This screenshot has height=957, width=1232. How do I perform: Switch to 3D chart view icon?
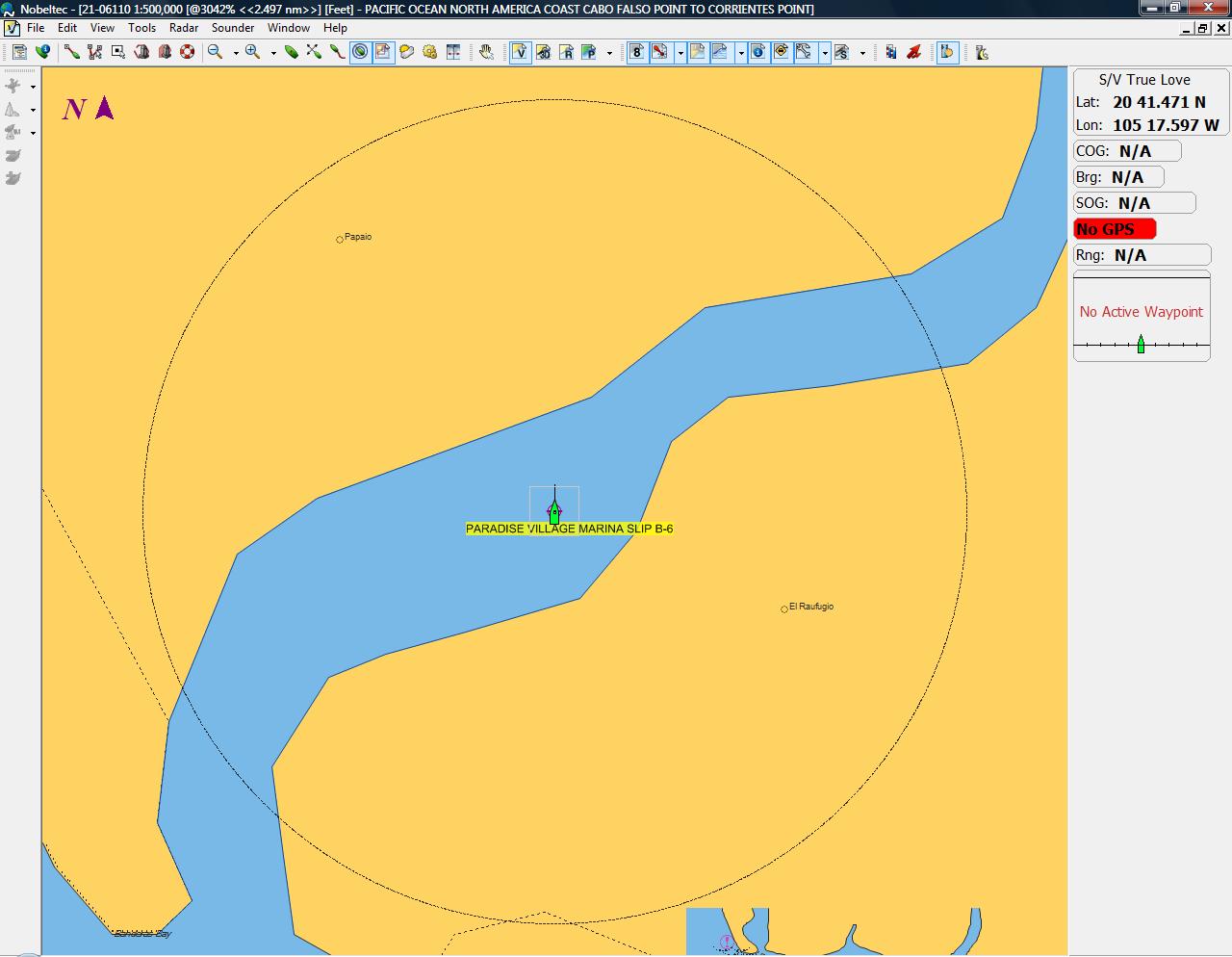543,52
